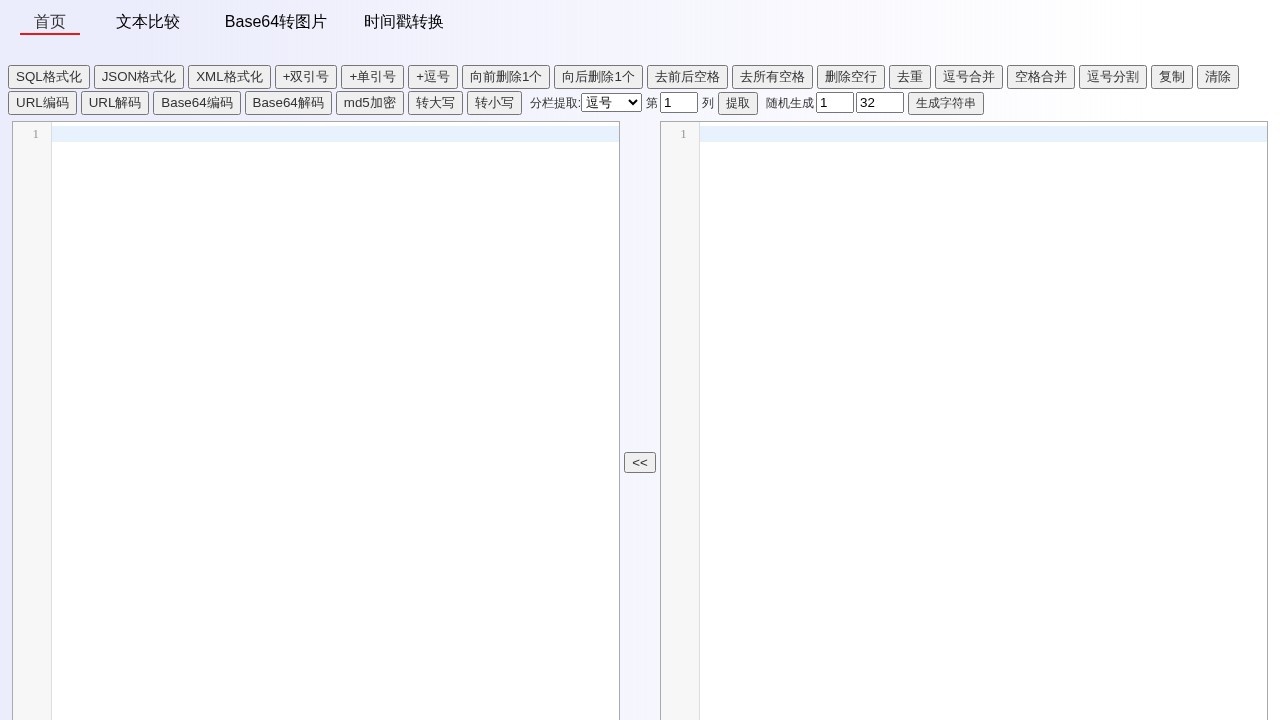Click the SQL格式化 button
This screenshot has width=1280, height=720.
coord(49,77)
